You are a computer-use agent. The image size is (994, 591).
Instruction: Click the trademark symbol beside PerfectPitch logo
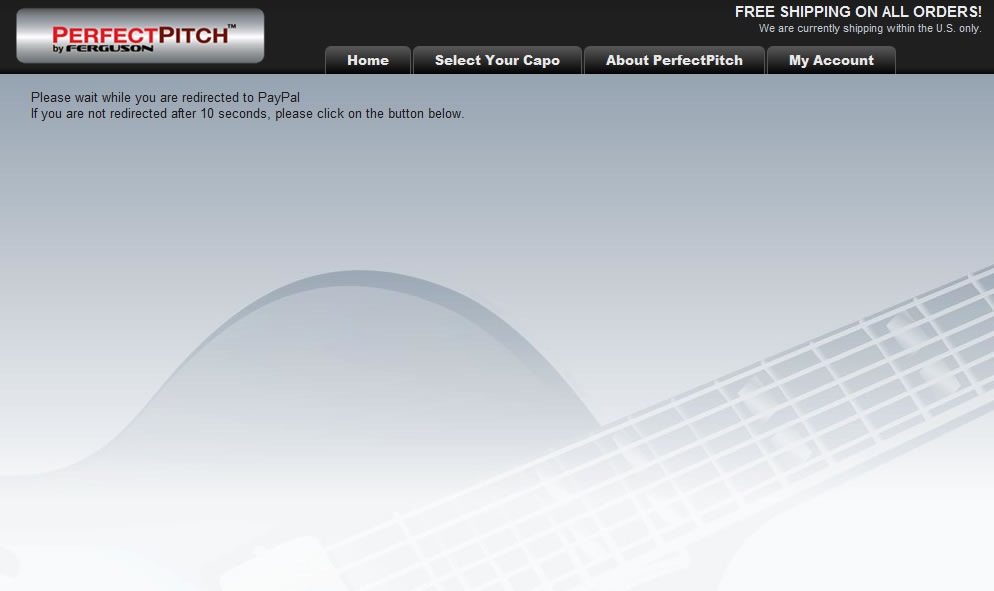pyautogui.click(x=231, y=27)
